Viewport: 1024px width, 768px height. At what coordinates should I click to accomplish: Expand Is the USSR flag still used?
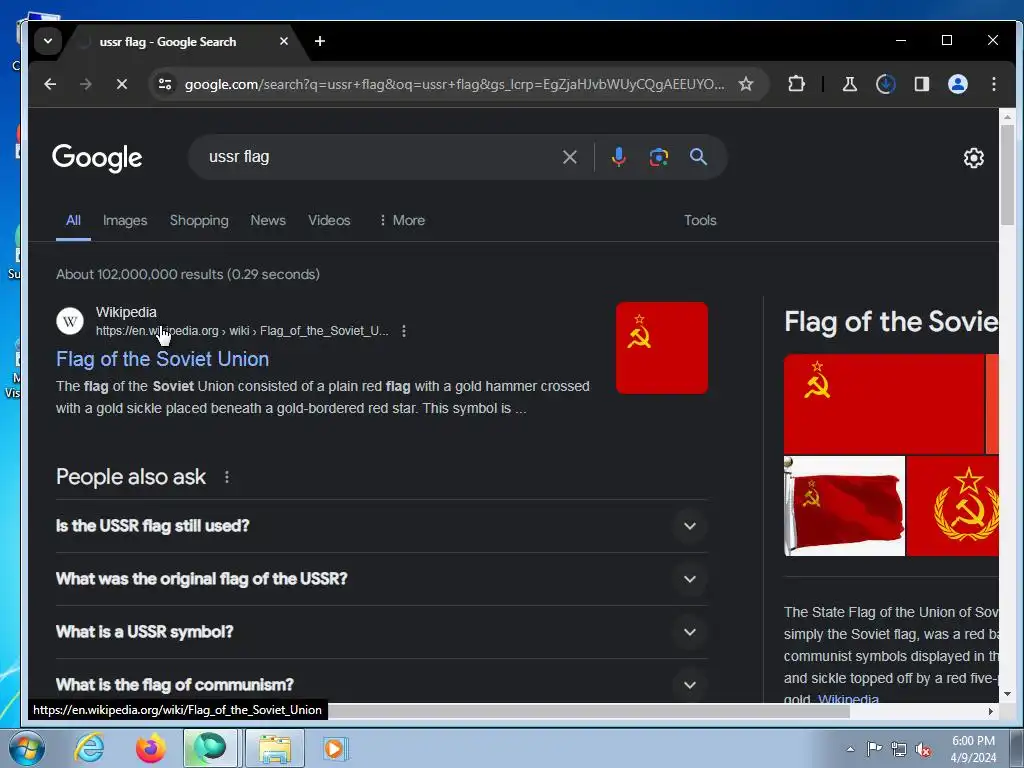[x=381, y=526]
